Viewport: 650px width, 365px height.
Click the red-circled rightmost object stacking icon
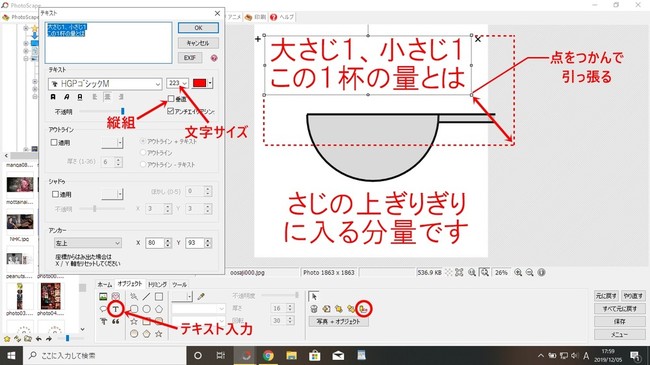[364, 309]
